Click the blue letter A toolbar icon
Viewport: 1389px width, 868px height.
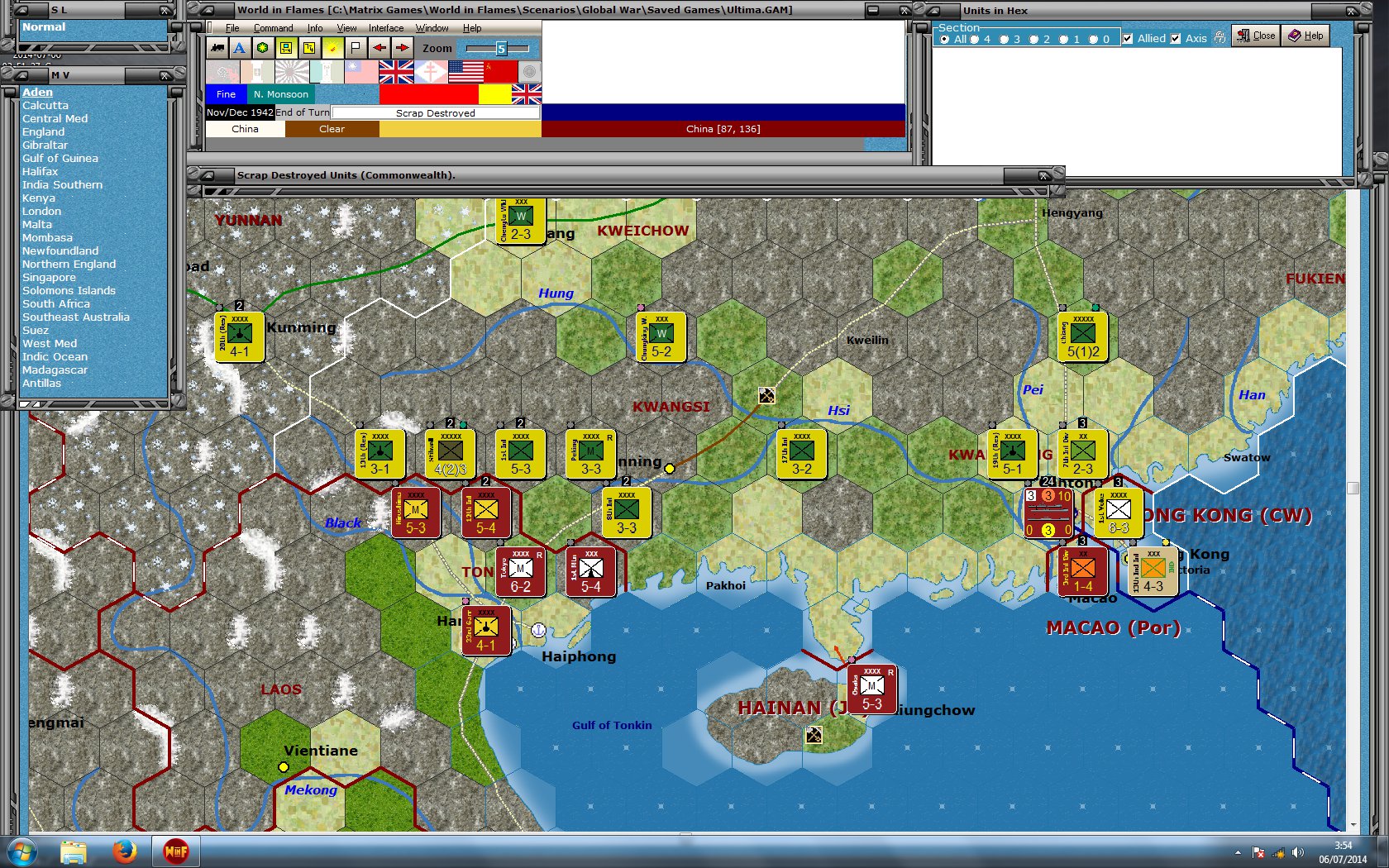click(240, 48)
